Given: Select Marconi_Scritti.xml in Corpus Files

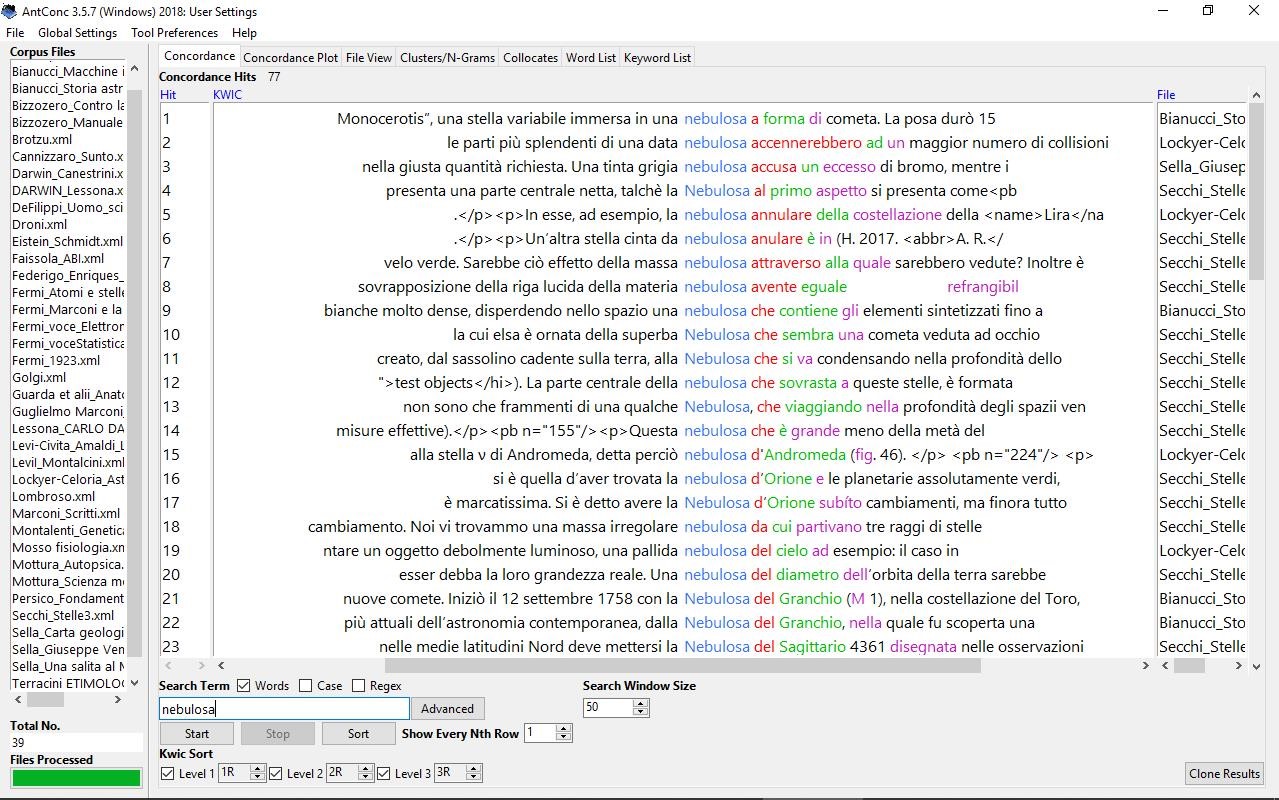Looking at the screenshot, I should point(66,514).
